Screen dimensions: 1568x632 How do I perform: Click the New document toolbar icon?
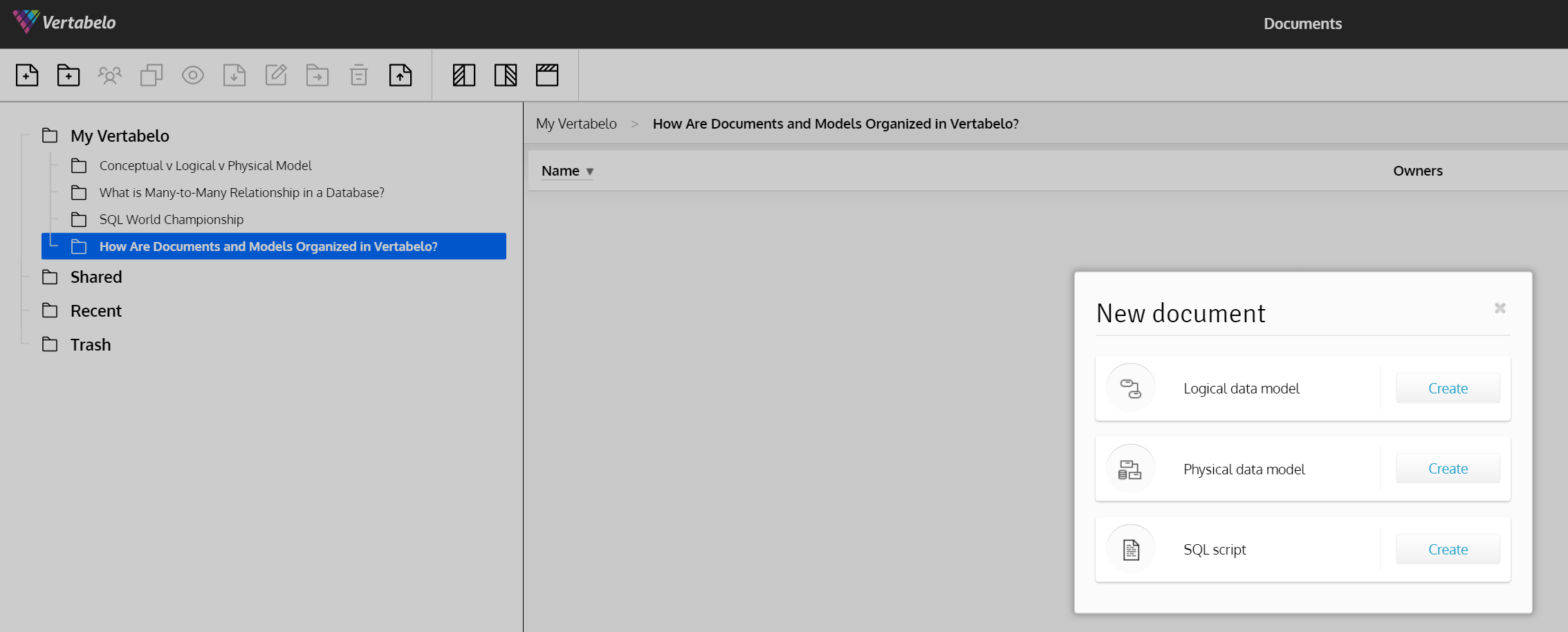[x=27, y=75]
